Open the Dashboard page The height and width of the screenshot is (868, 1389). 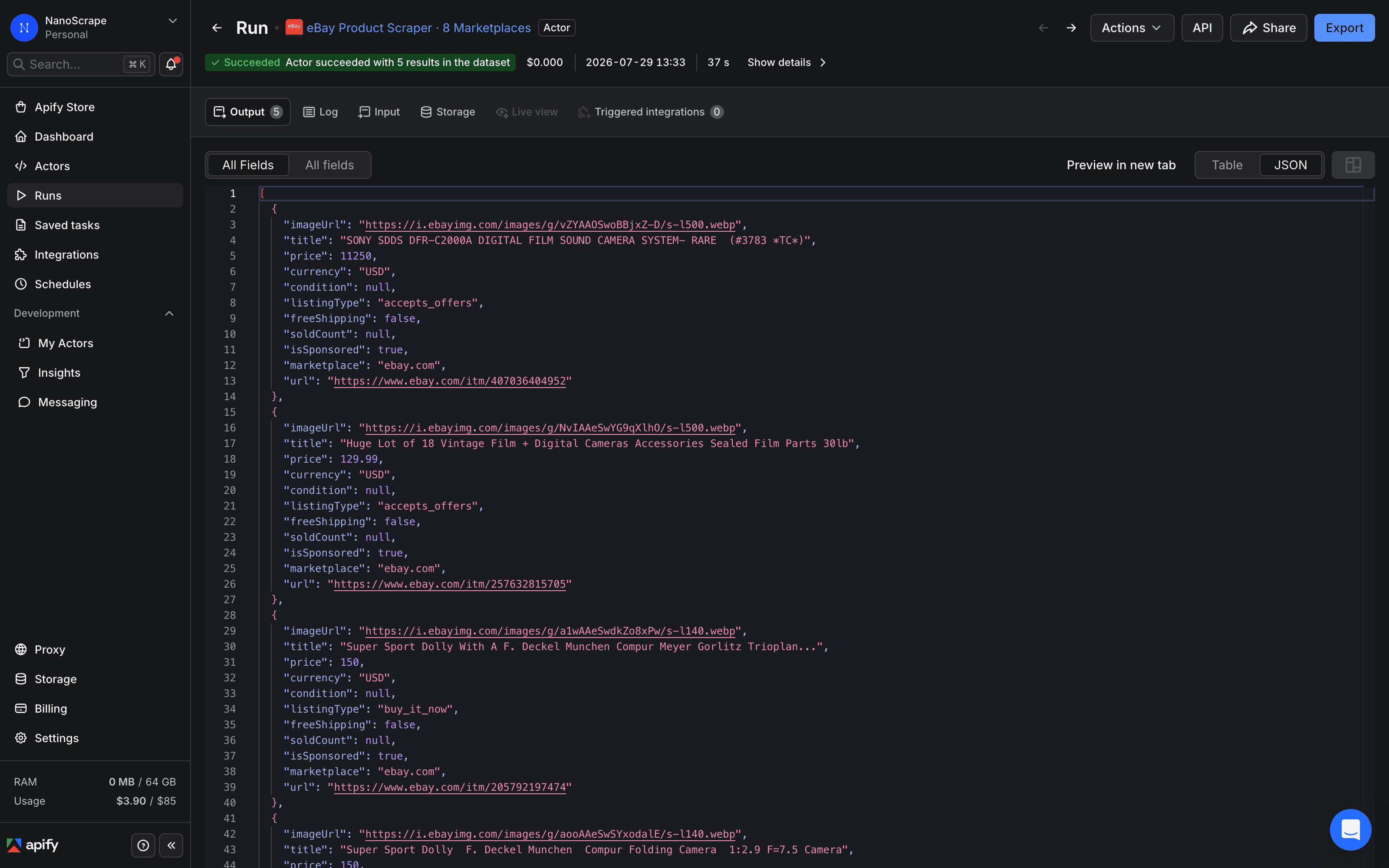95,137
